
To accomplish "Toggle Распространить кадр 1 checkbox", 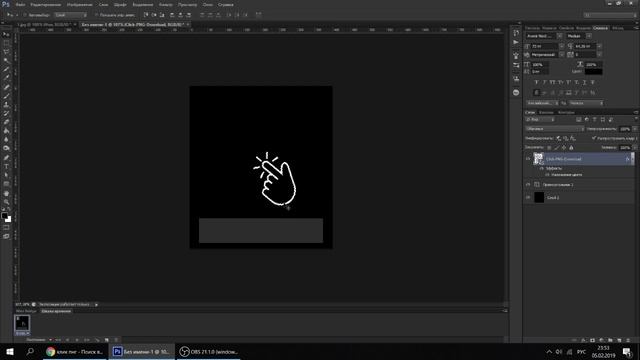I will (594, 138).
